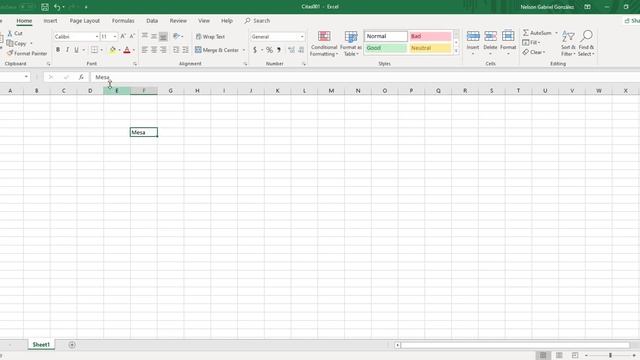This screenshot has height=360, width=640.
Task: Open the Borders button
Action: pyautogui.click(x=94, y=50)
